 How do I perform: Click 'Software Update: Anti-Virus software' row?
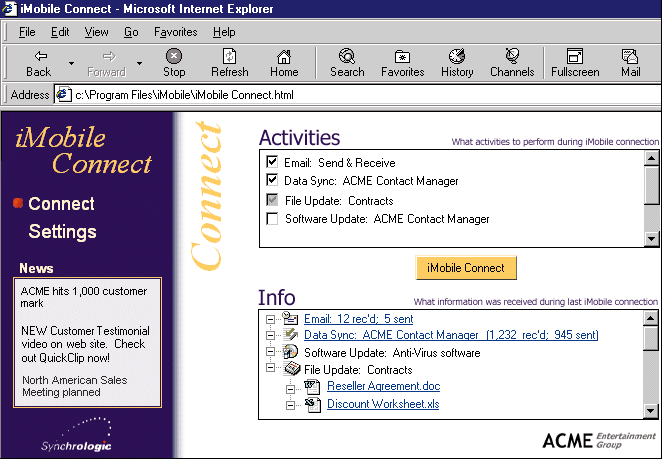click(392, 353)
